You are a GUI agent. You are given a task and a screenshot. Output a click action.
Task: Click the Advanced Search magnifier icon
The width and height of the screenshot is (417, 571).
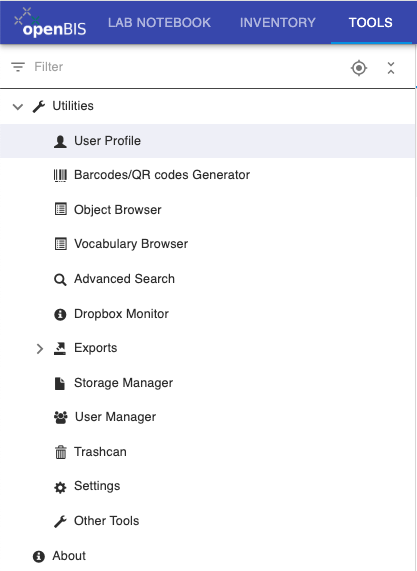pyautogui.click(x=60, y=280)
